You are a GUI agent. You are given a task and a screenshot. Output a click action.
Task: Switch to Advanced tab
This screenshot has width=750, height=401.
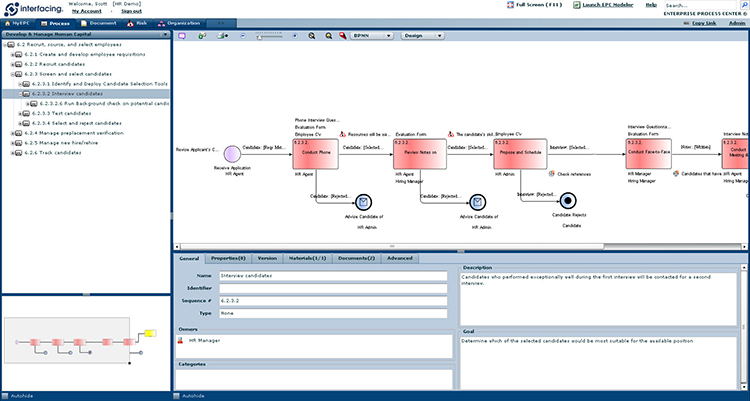tap(399, 258)
